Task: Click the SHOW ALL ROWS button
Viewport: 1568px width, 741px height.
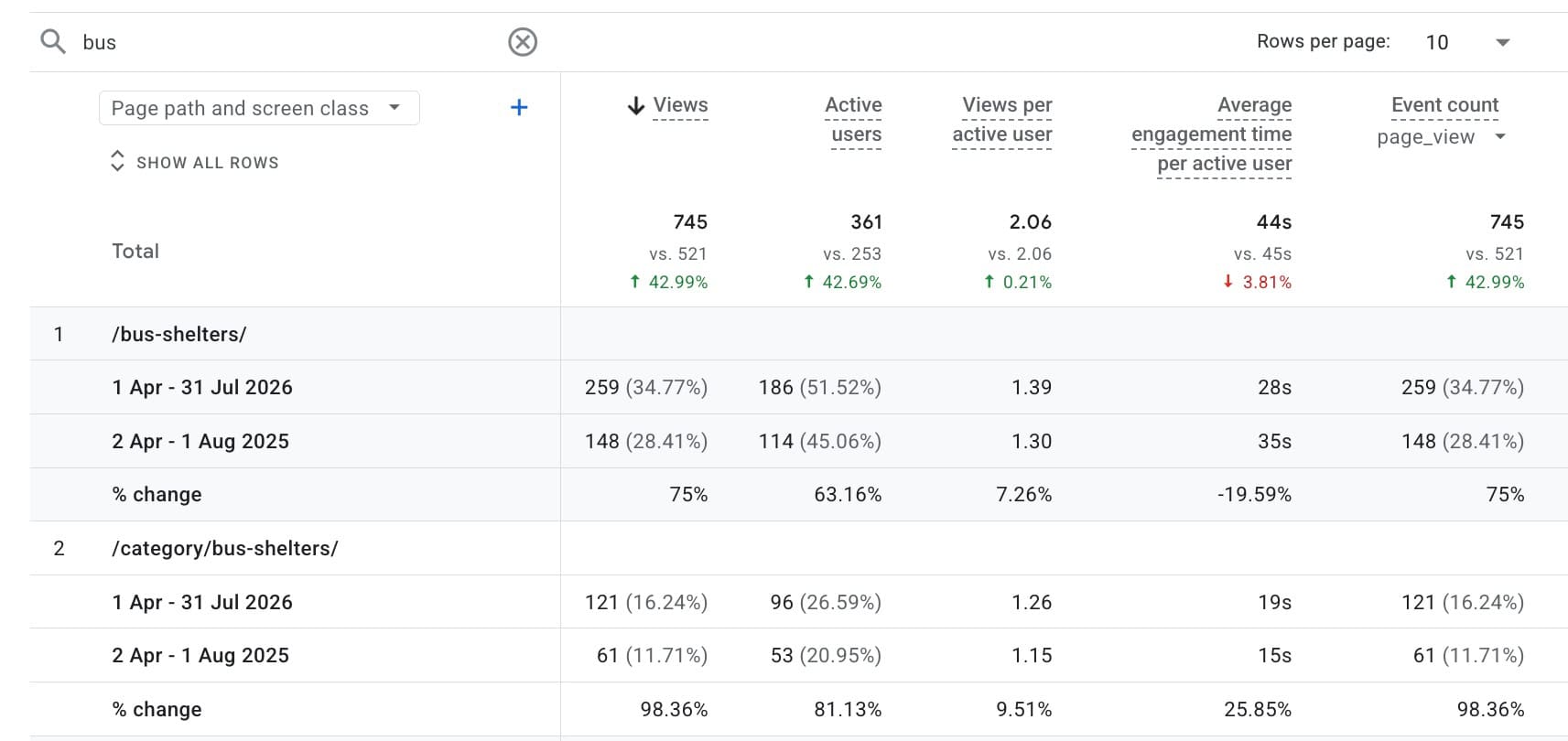Action: (194, 162)
